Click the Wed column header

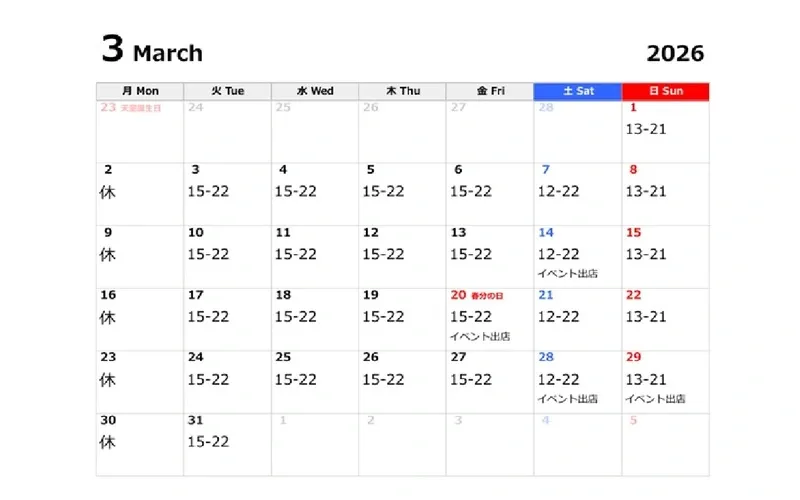coord(315,91)
